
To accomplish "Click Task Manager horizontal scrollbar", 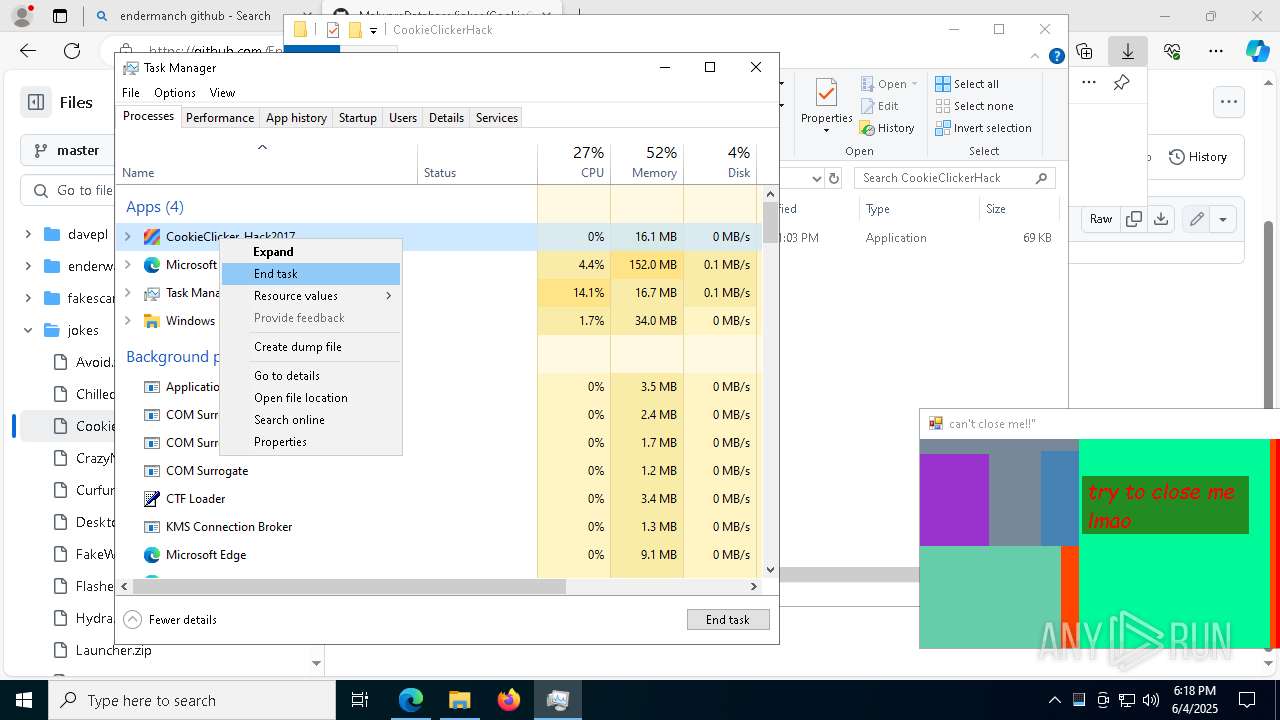I will [348, 587].
